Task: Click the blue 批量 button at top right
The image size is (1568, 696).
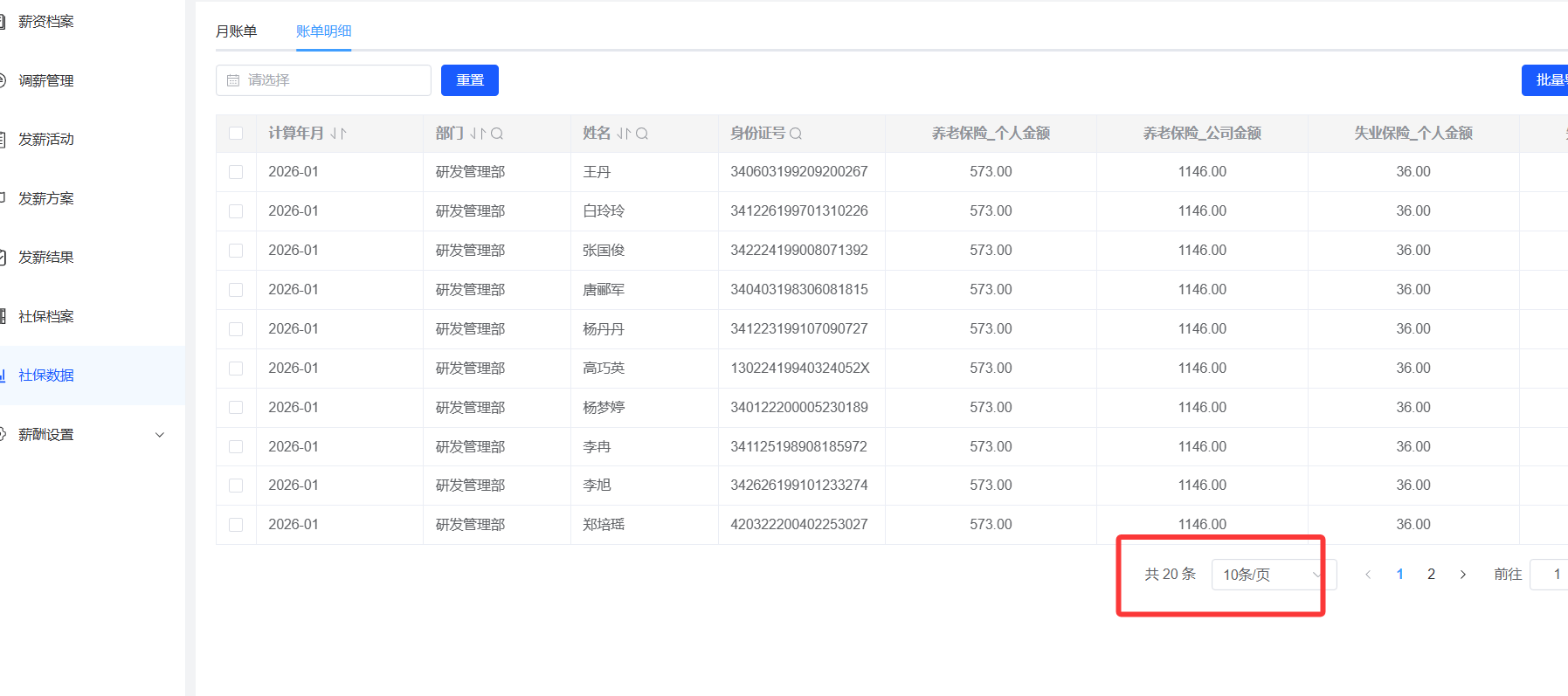Action: 1544,80
